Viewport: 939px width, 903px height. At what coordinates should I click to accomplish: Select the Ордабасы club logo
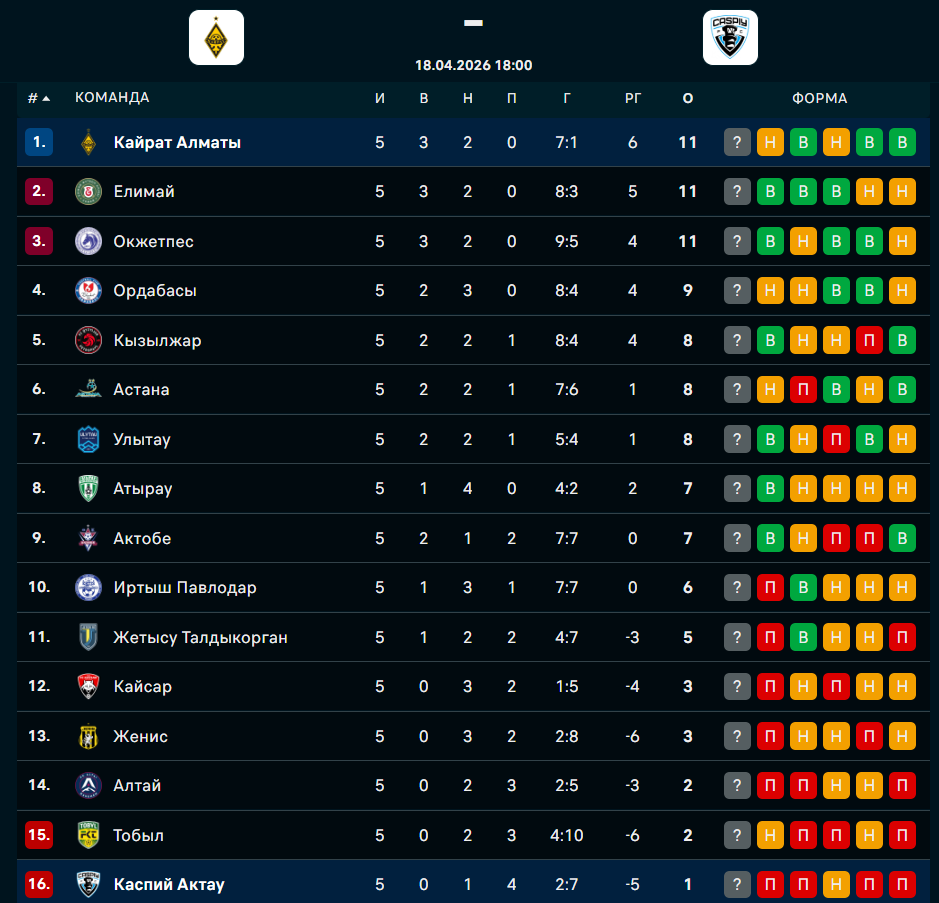[88, 291]
